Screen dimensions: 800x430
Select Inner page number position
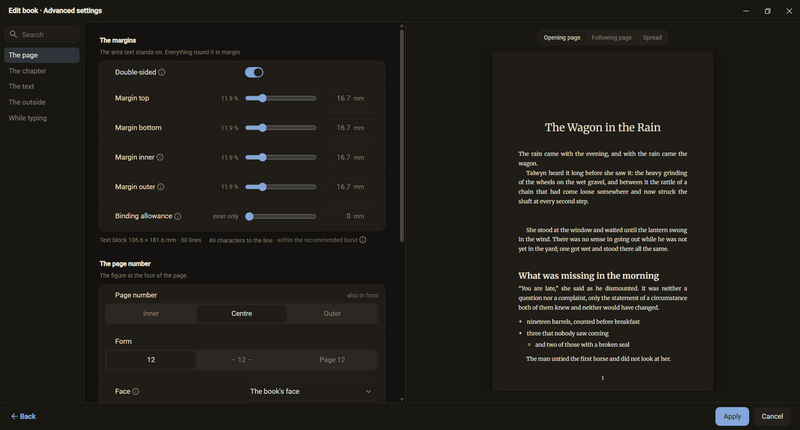point(151,314)
